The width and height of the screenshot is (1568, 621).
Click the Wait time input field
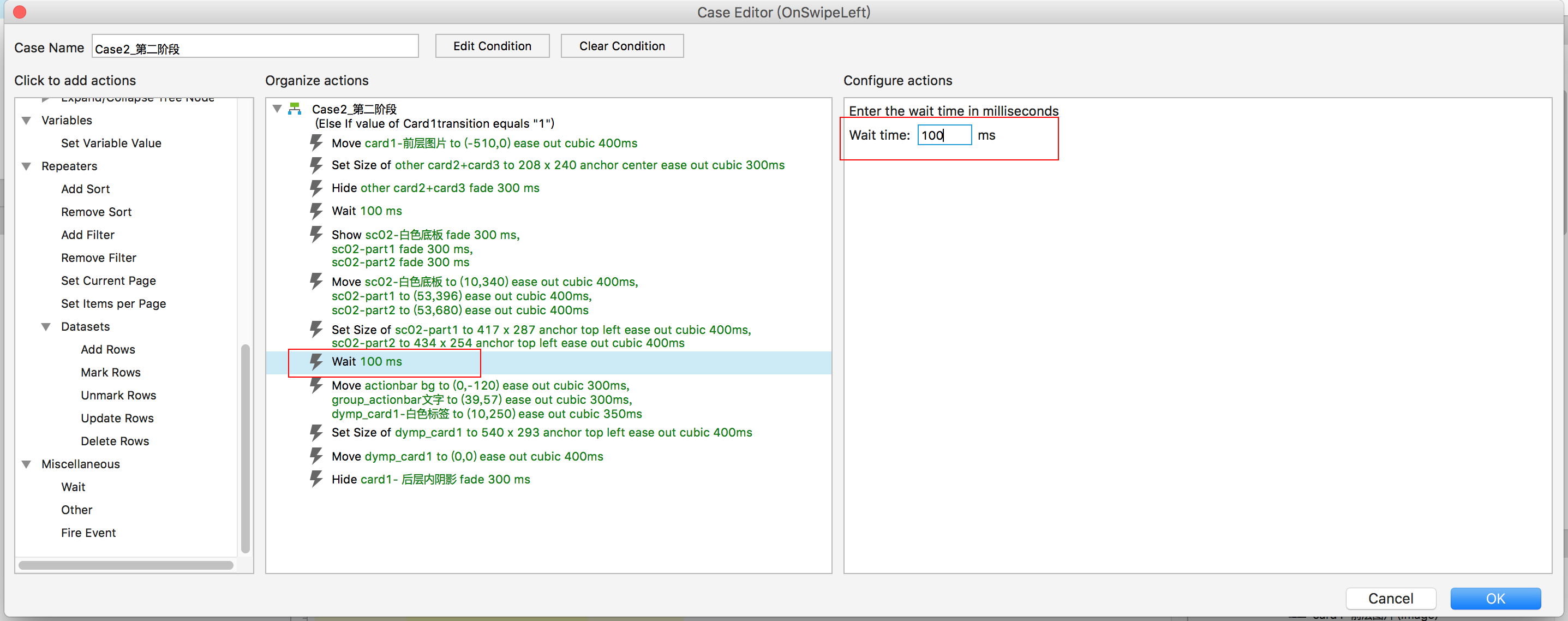tap(944, 135)
